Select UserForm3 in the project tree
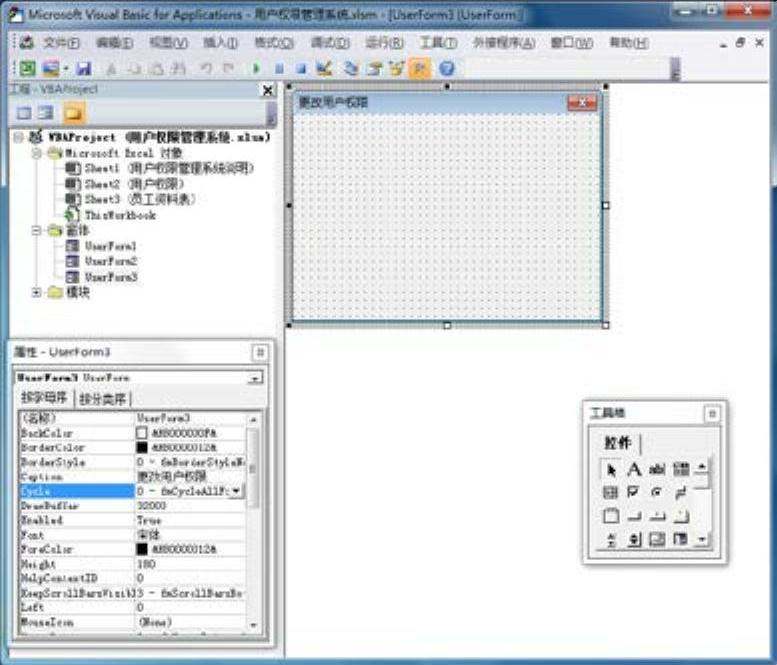This screenshot has height=665, width=777. pyautogui.click(x=102, y=277)
